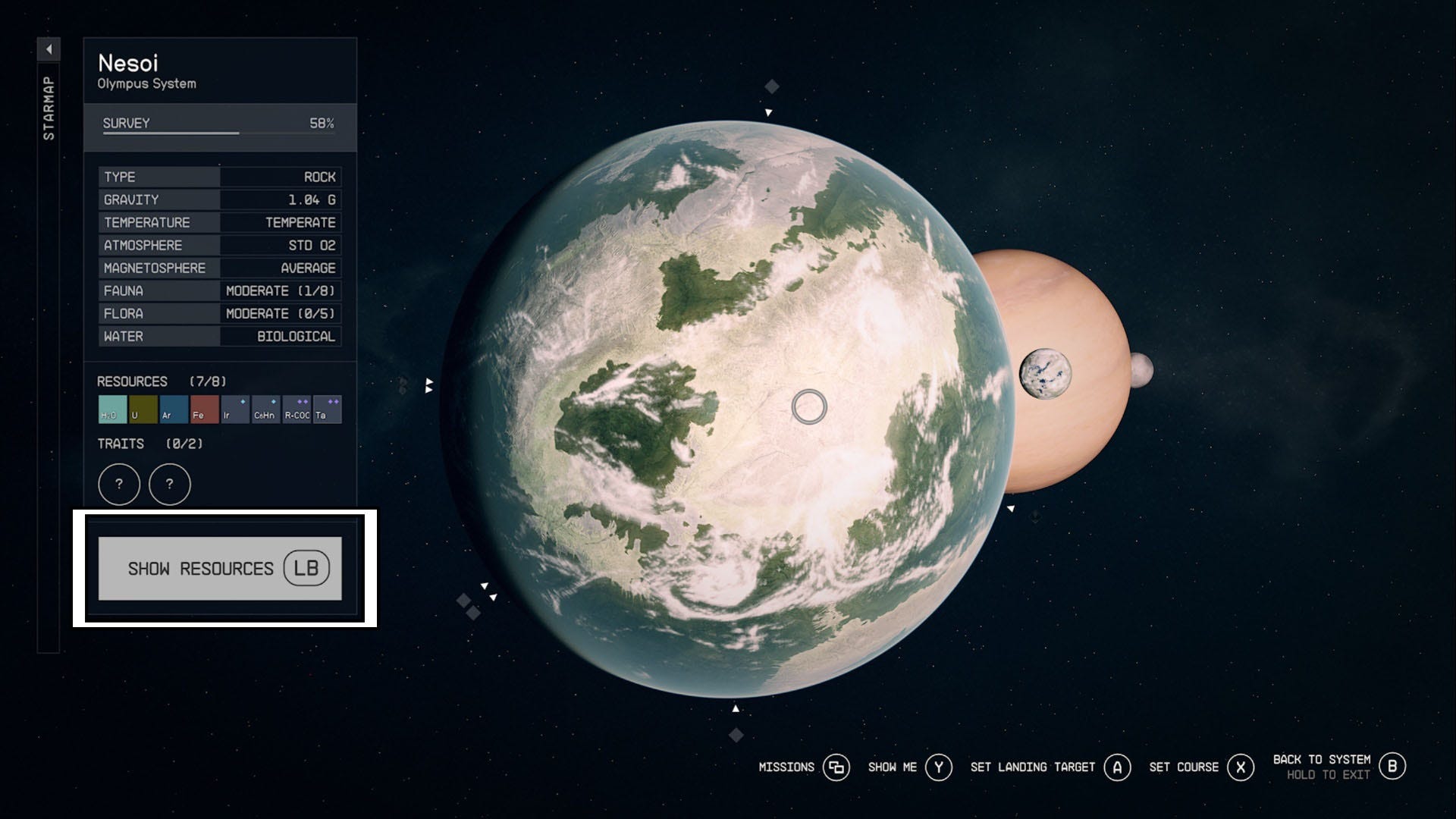The width and height of the screenshot is (1456, 819).
Task: Reveal the second unknown trait marker
Action: tap(171, 485)
